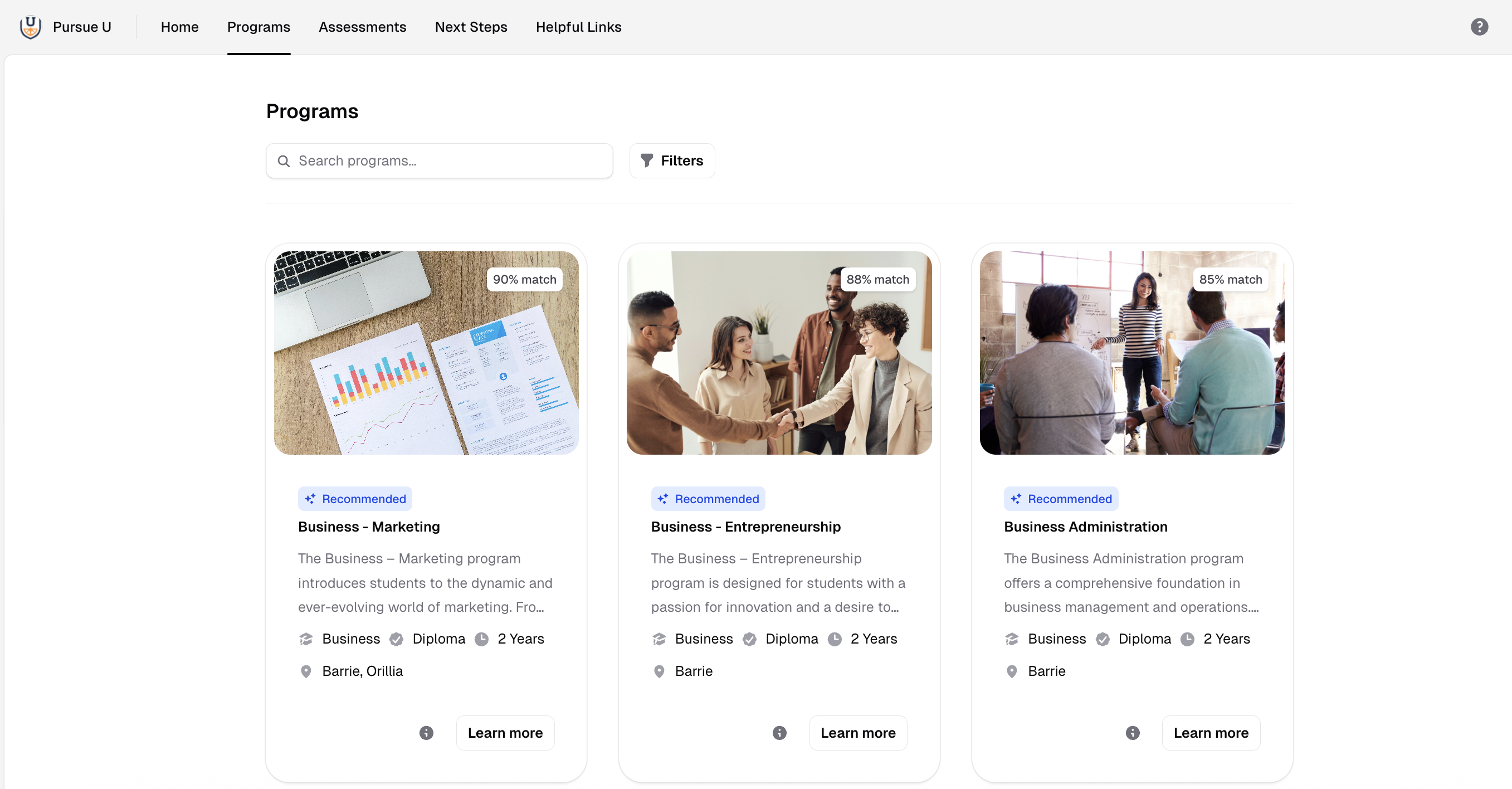Click the Programs page heading
This screenshot has height=789, width=1512.
click(x=312, y=111)
